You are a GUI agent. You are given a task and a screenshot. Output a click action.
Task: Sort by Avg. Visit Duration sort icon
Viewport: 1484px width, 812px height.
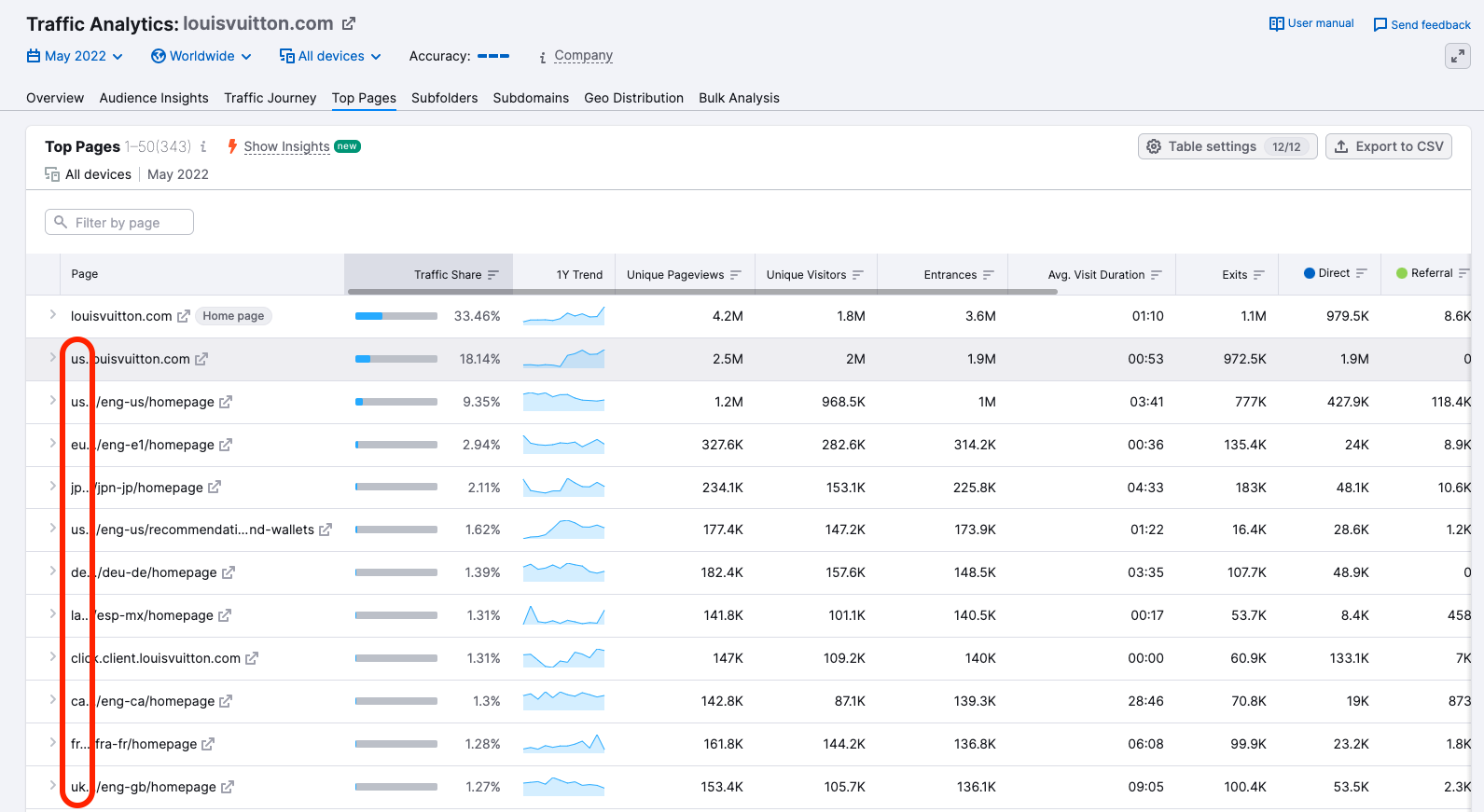(1157, 275)
